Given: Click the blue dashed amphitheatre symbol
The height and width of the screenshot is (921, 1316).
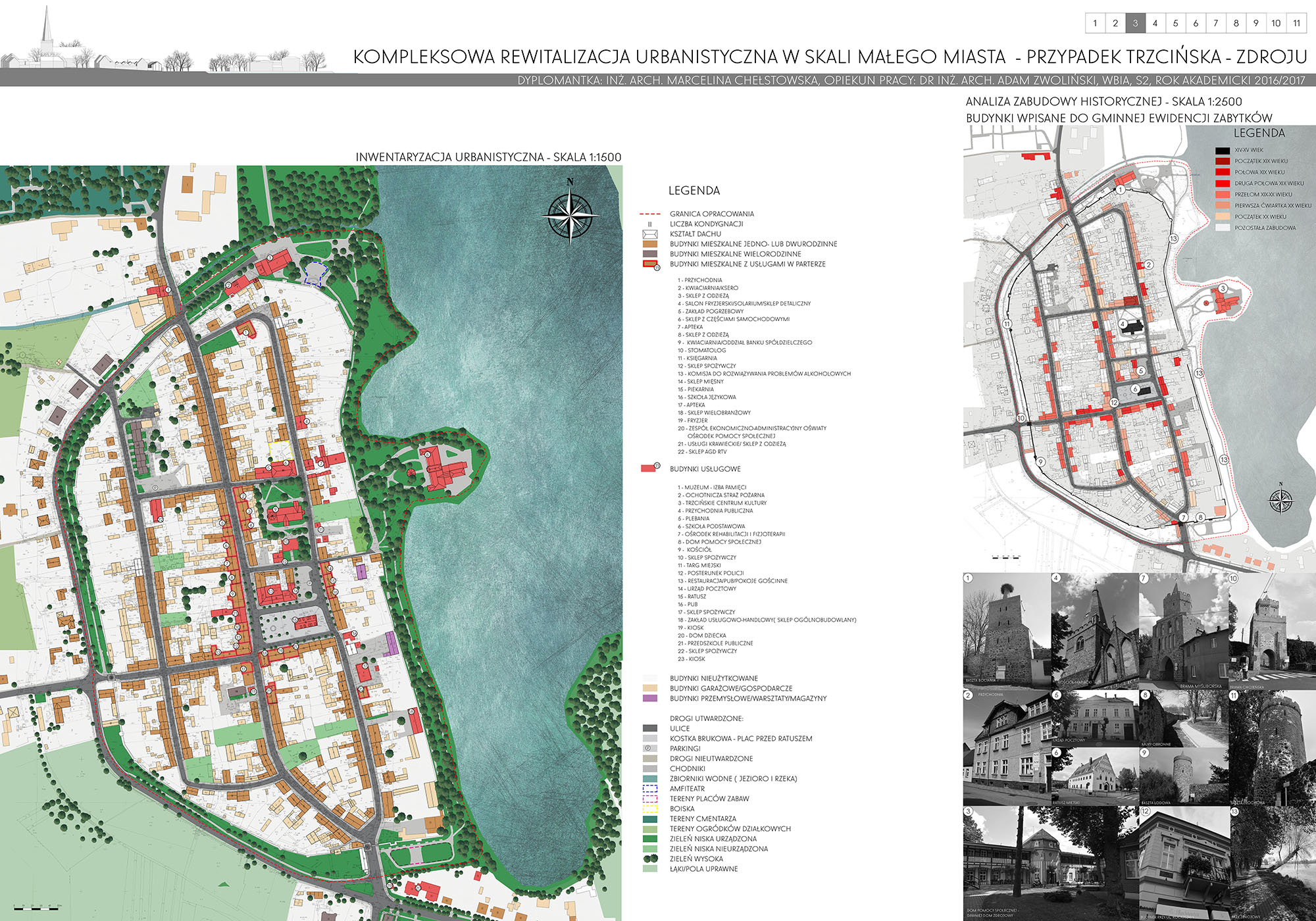Looking at the screenshot, I should [x=650, y=789].
